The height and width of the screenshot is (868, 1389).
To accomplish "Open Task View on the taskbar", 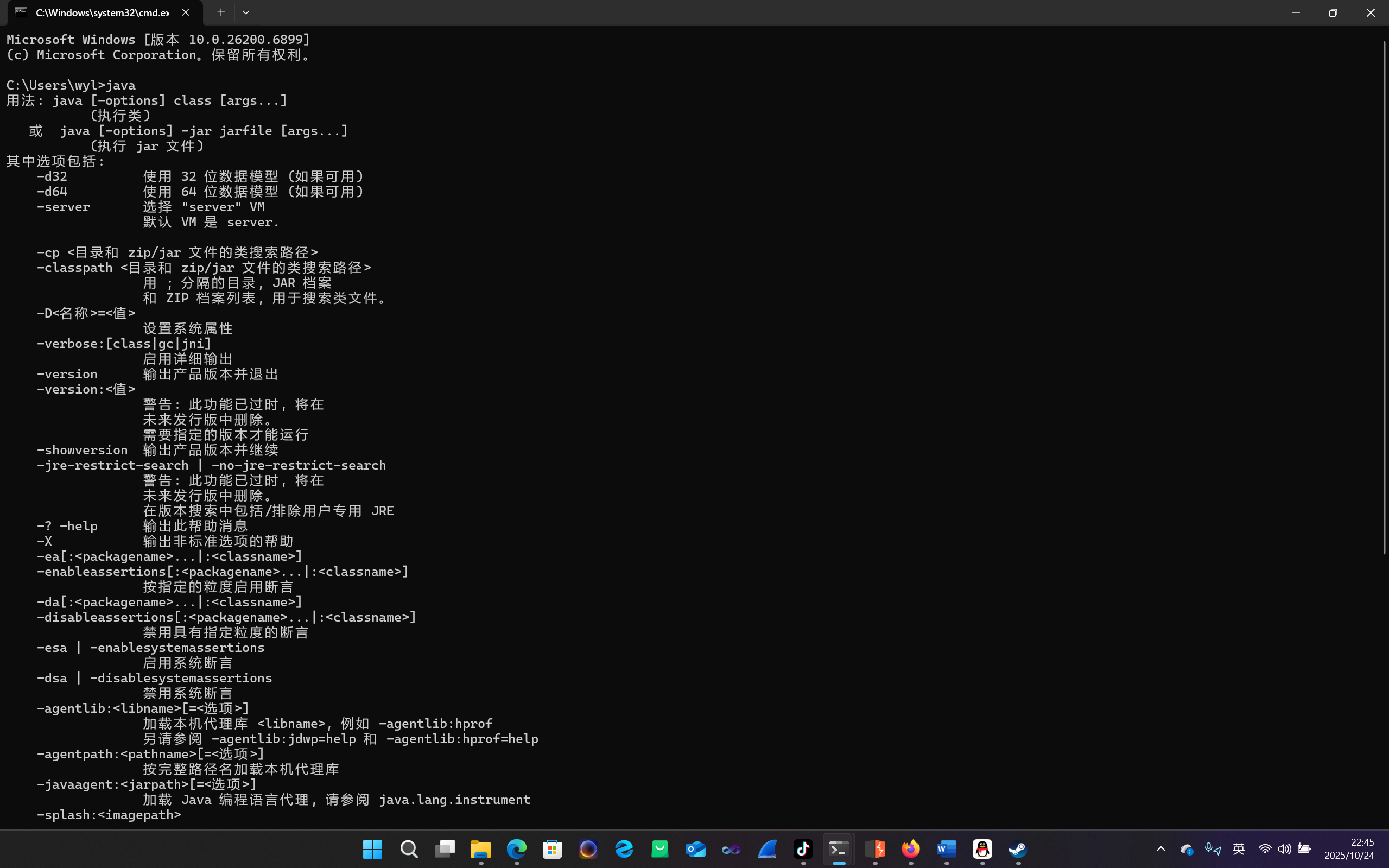I will 445,848.
